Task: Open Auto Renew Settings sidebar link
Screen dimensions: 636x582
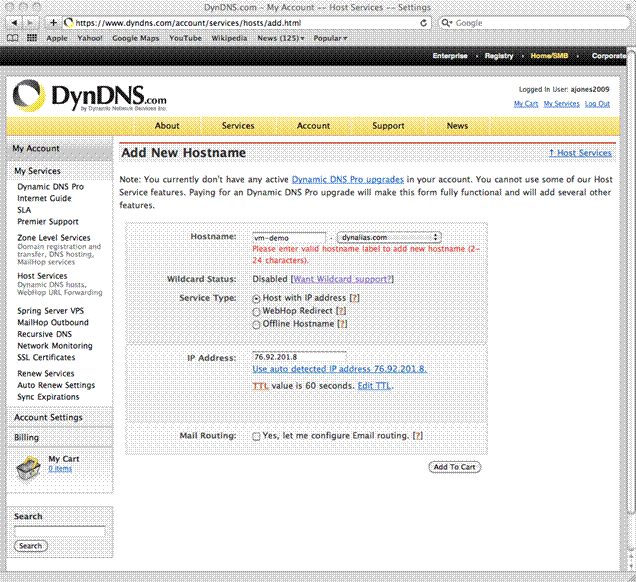Action: point(56,385)
